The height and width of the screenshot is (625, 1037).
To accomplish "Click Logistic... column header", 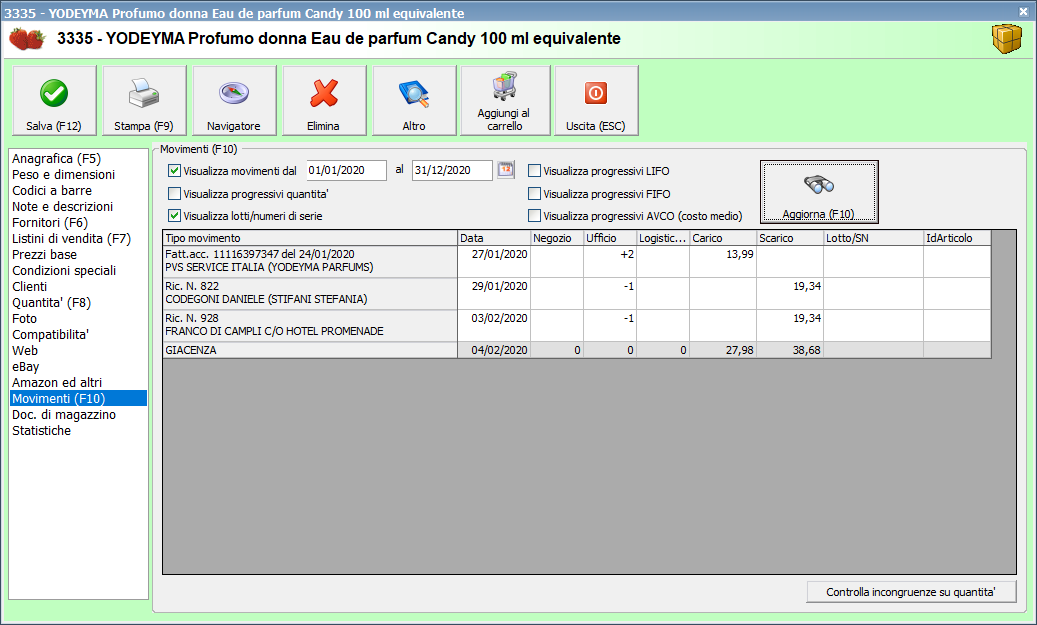I will point(663,238).
